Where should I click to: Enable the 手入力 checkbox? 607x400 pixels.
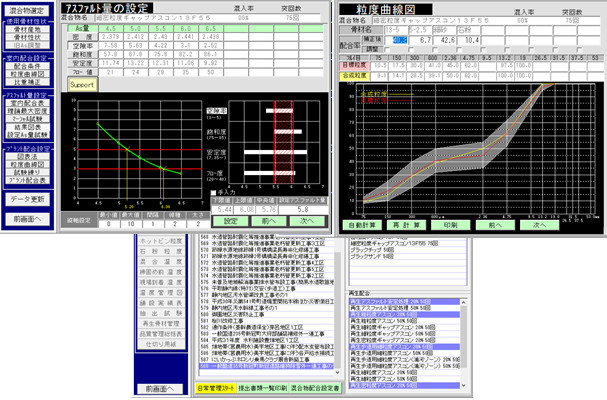click(x=213, y=192)
